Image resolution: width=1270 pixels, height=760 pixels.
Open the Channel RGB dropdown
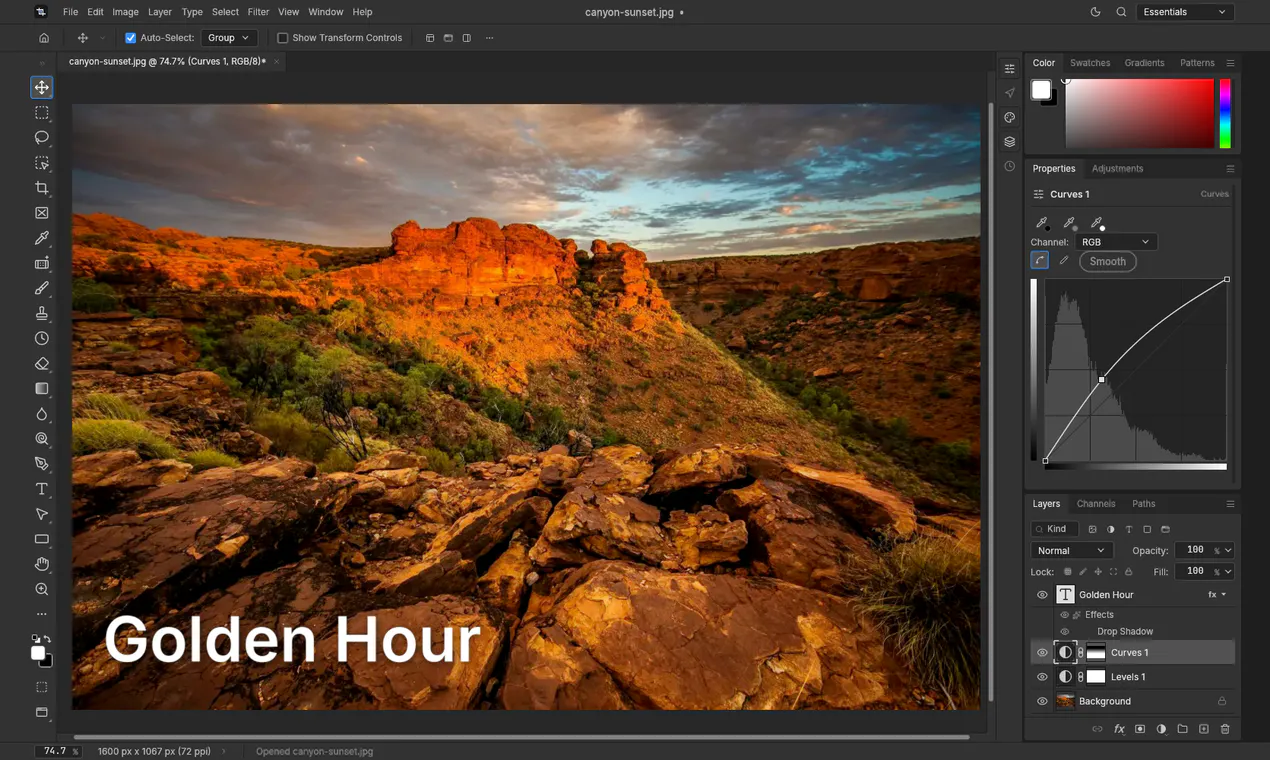point(1115,242)
